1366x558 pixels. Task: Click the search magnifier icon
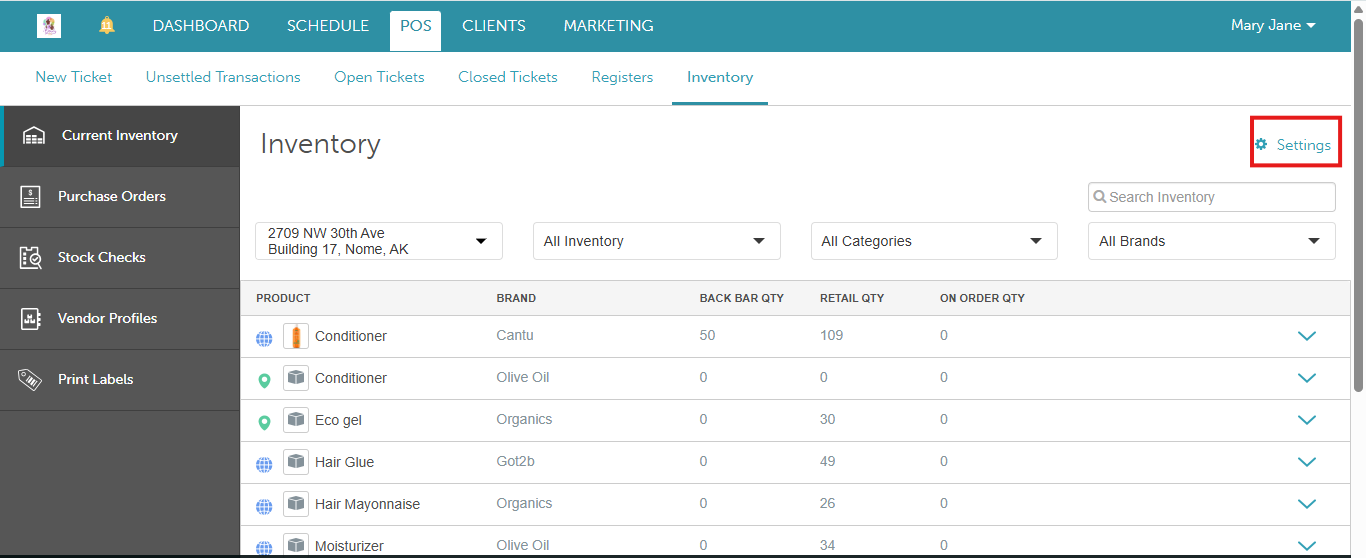pos(1100,197)
